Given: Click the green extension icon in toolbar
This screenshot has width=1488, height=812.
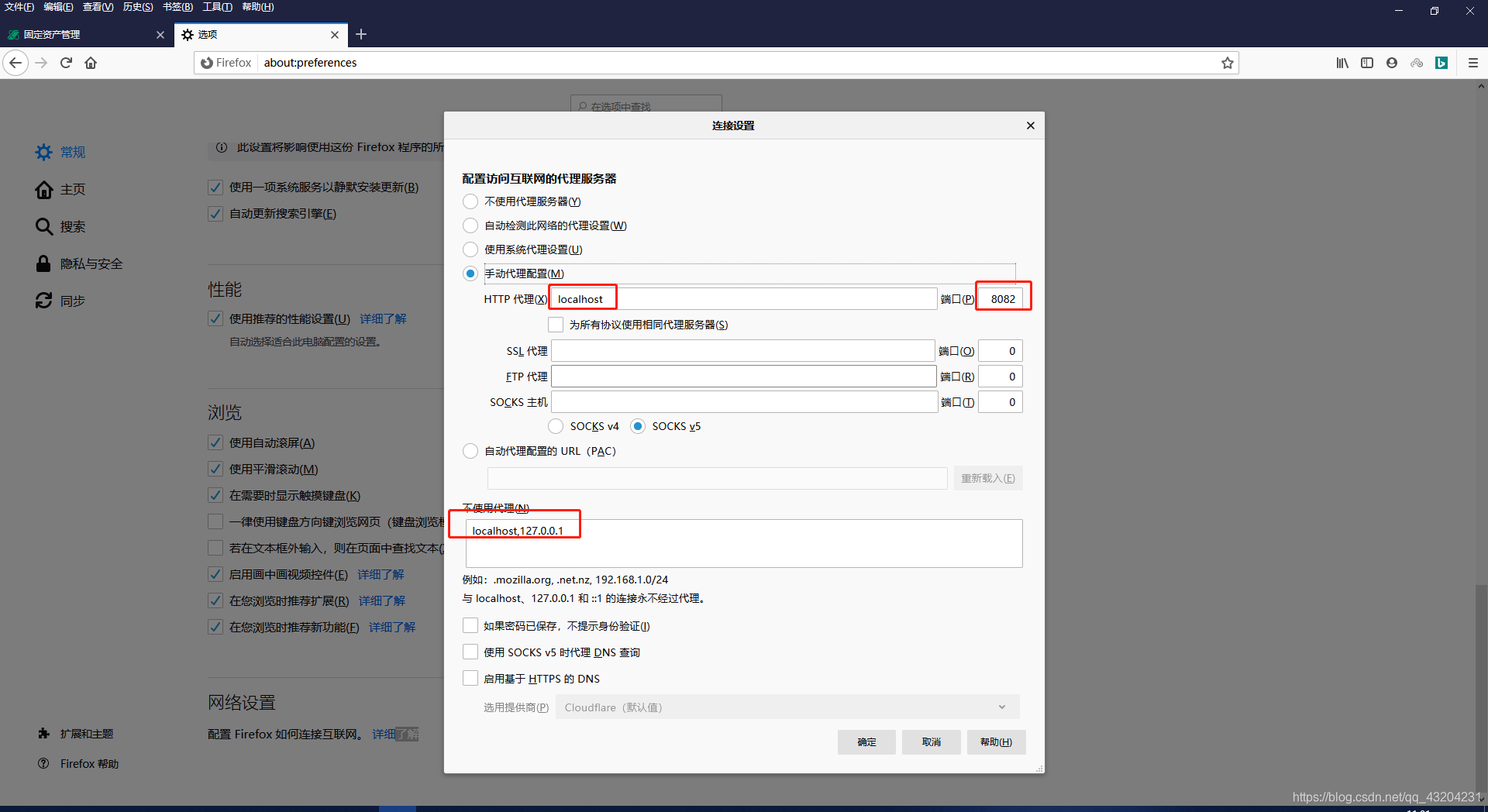Looking at the screenshot, I should pos(1441,63).
